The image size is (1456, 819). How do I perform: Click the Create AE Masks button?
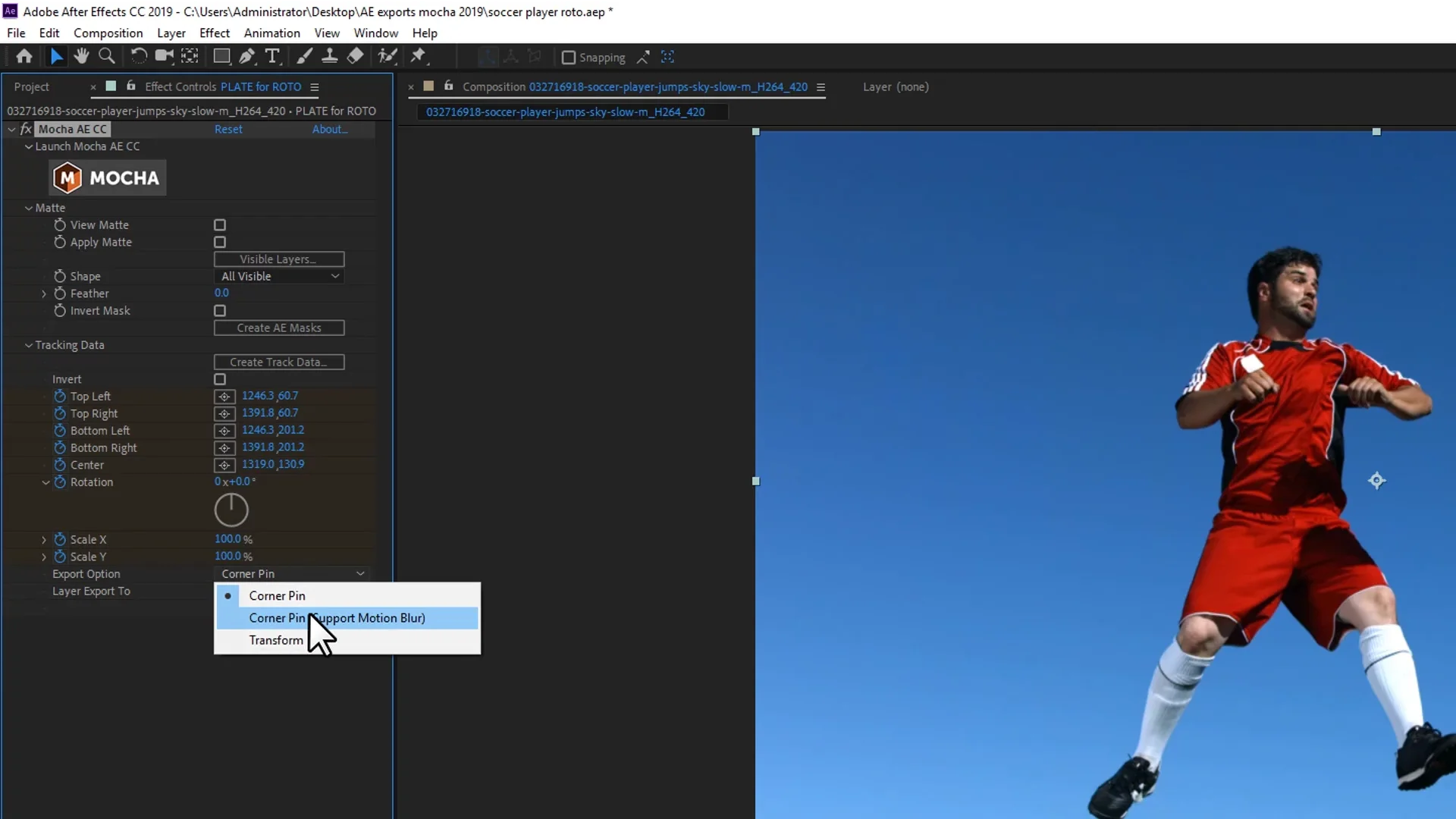278,328
